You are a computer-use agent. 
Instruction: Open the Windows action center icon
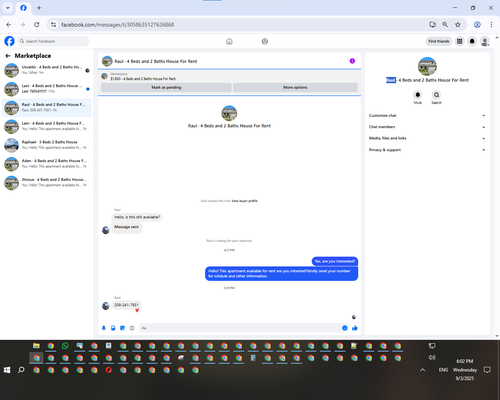(x=487, y=370)
